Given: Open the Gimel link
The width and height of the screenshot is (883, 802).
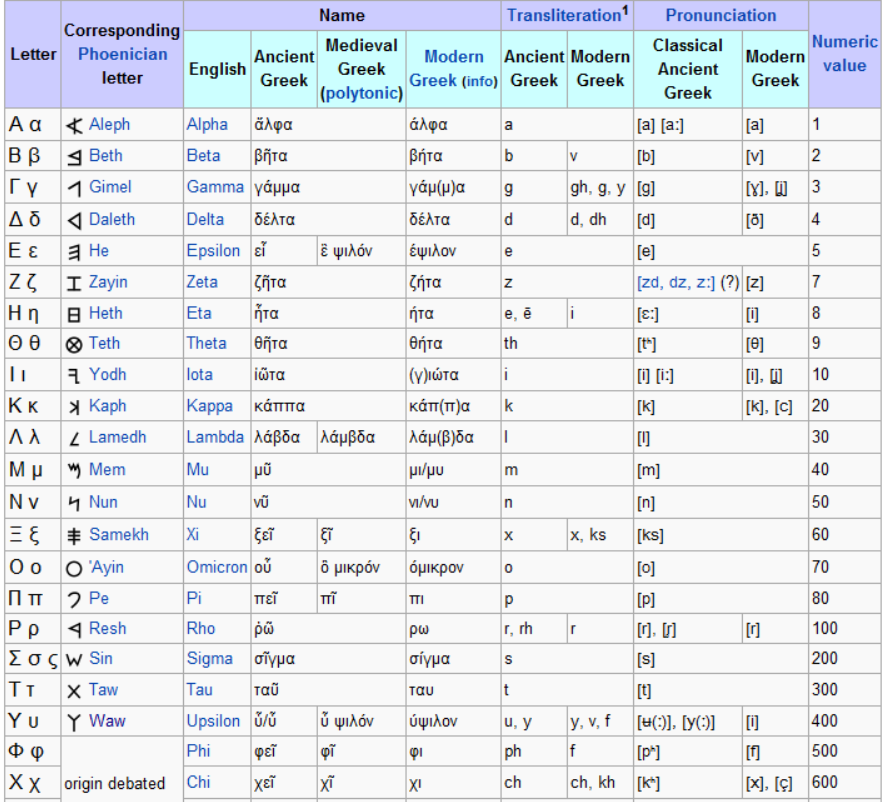Looking at the screenshot, I should click(110, 187).
